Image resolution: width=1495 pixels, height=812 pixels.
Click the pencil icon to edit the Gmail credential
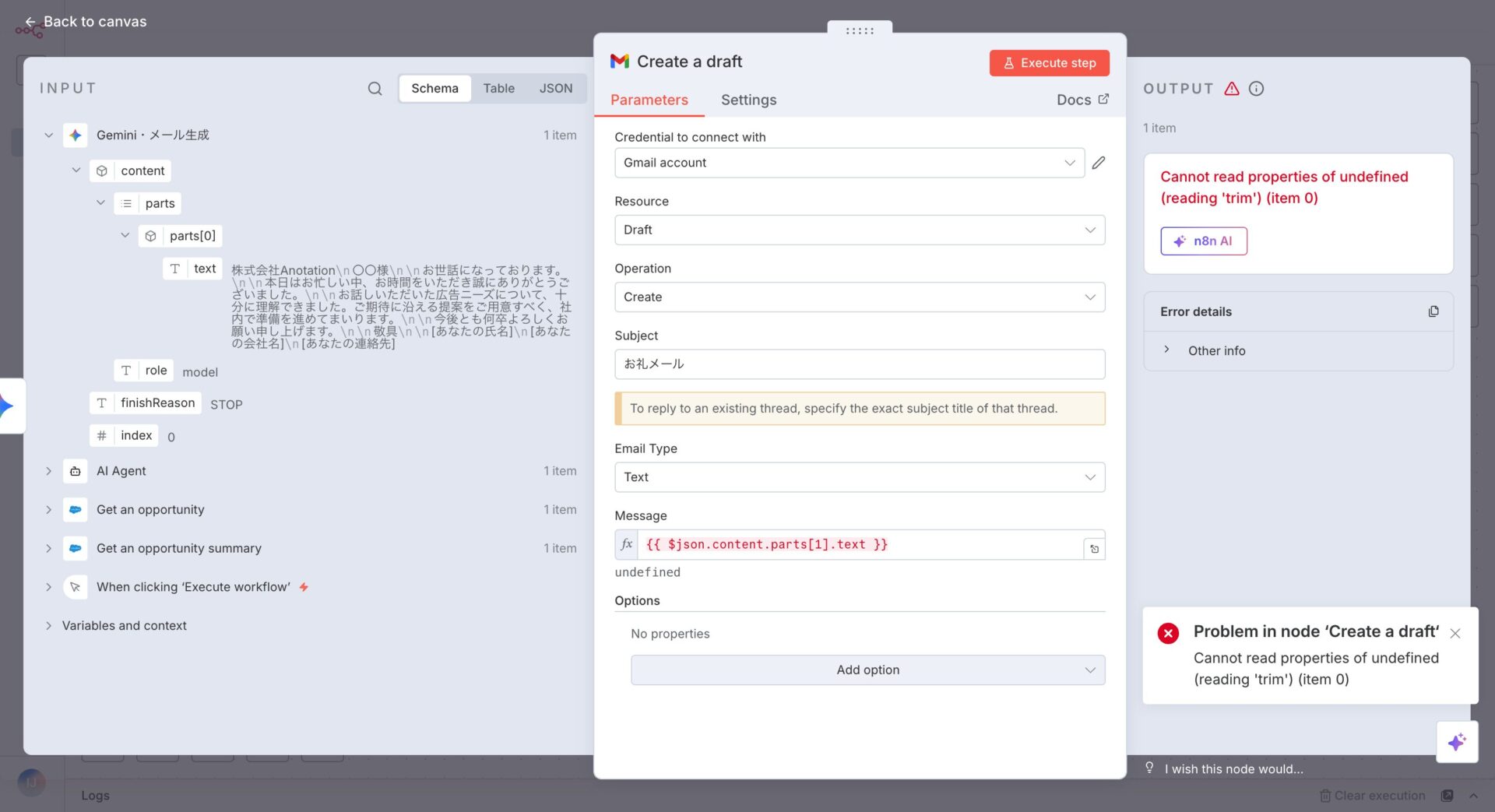pyautogui.click(x=1098, y=163)
